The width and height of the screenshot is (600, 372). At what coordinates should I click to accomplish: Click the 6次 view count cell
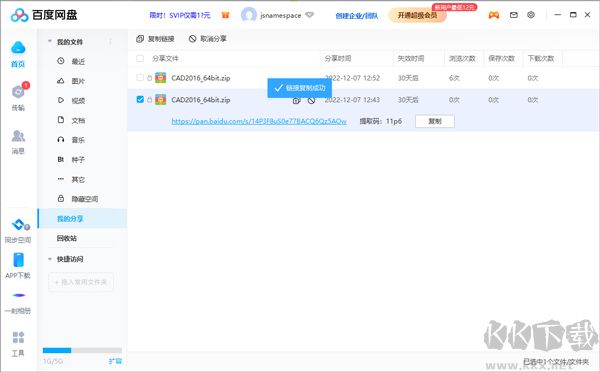tap(454, 78)
